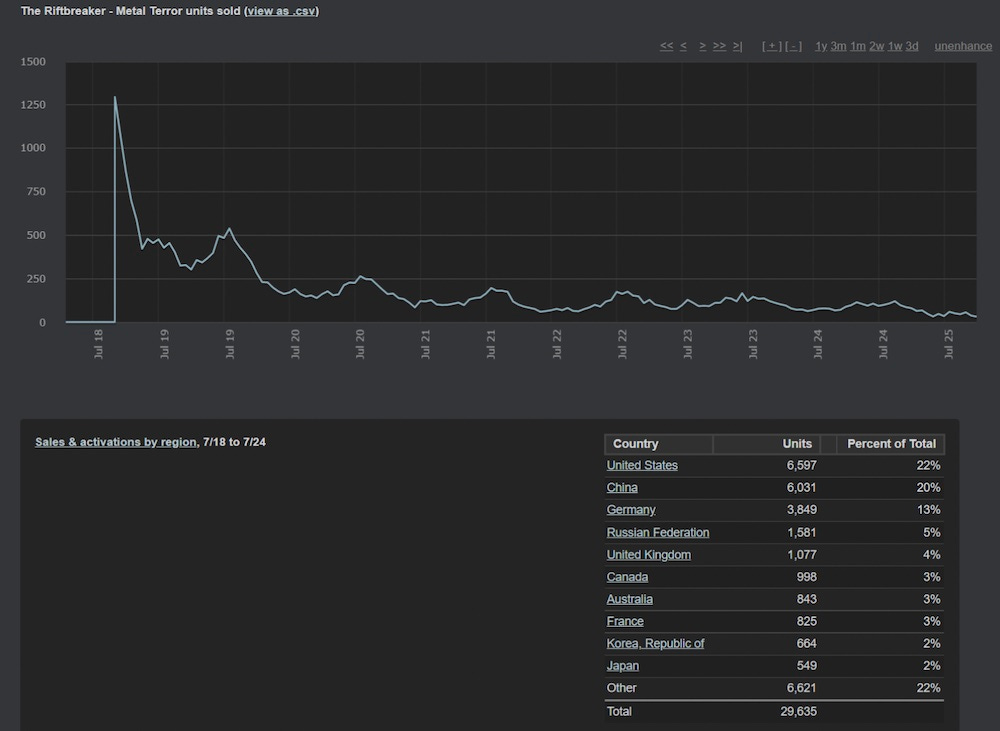The image size is (1000, 731).
Task: Open the view as .csv link
Action: pos(281,11)
